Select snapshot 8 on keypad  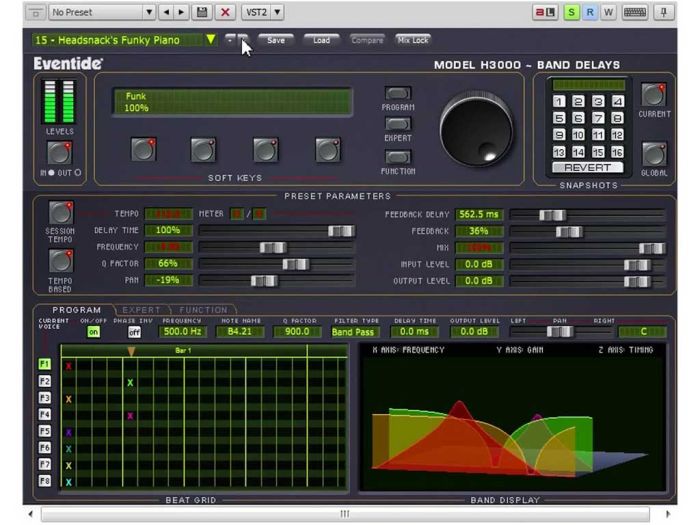(x=617, y=118)
